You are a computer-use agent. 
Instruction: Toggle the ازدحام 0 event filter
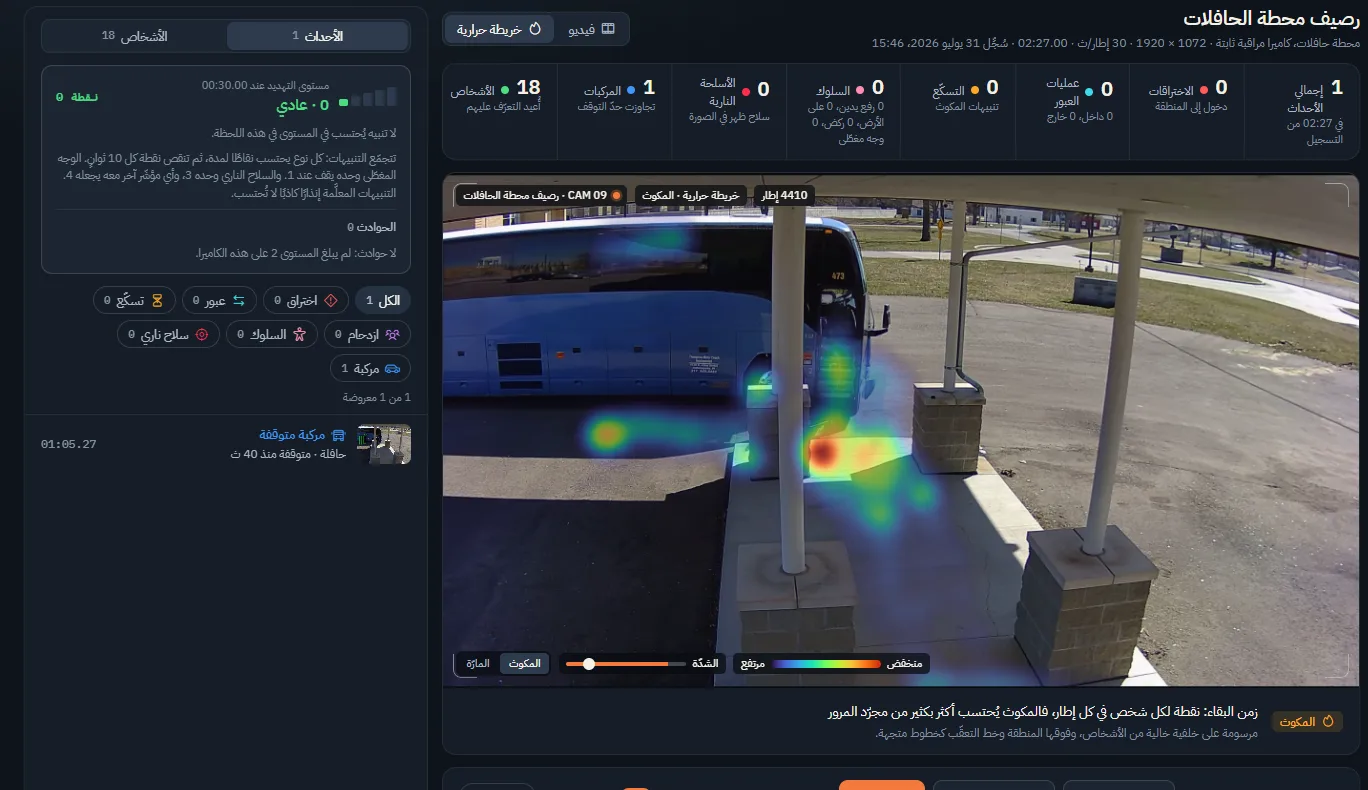(x=368, y=334)
